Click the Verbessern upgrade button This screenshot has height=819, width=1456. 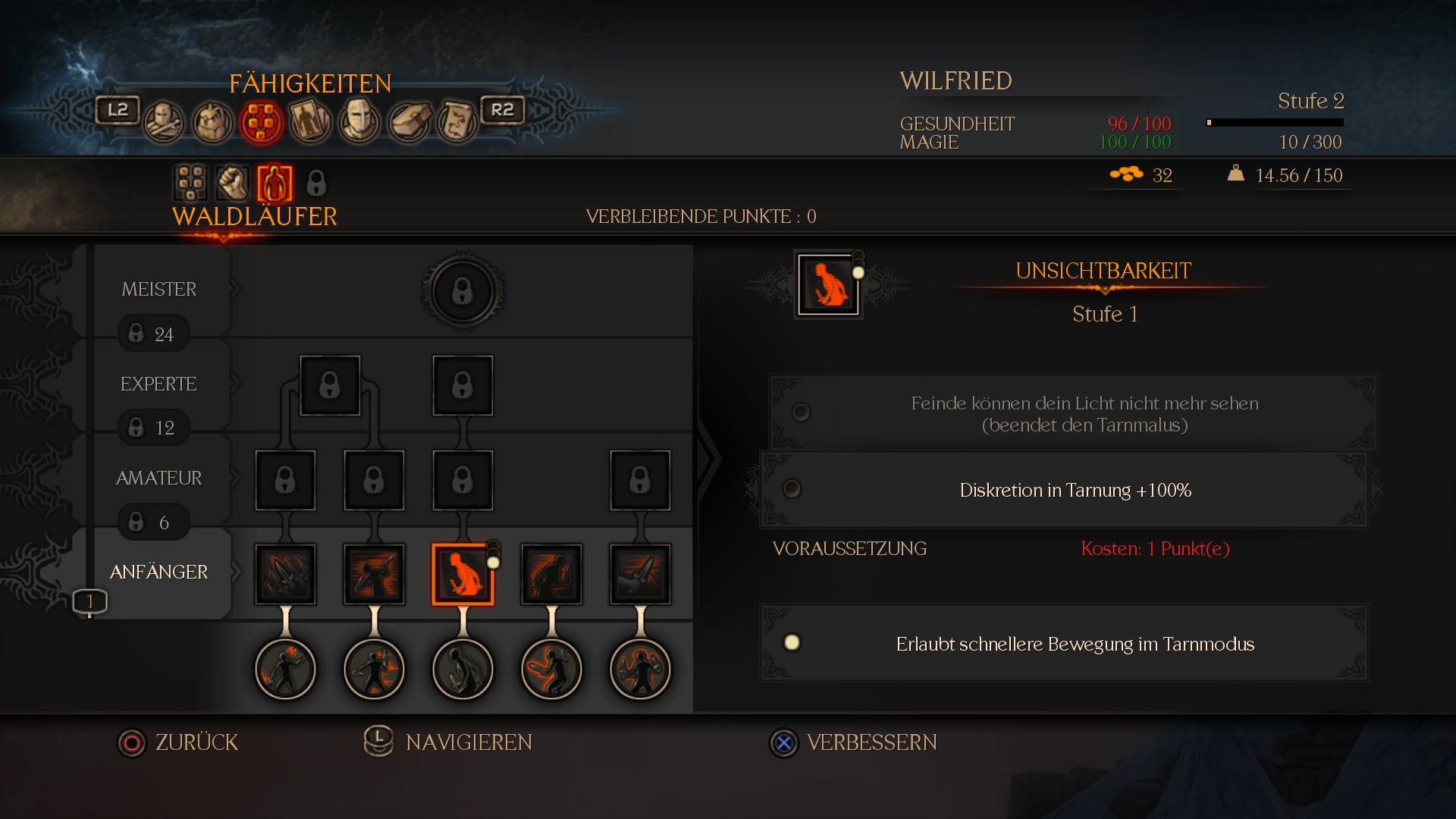pyautogui.click(x=853, y=742)
